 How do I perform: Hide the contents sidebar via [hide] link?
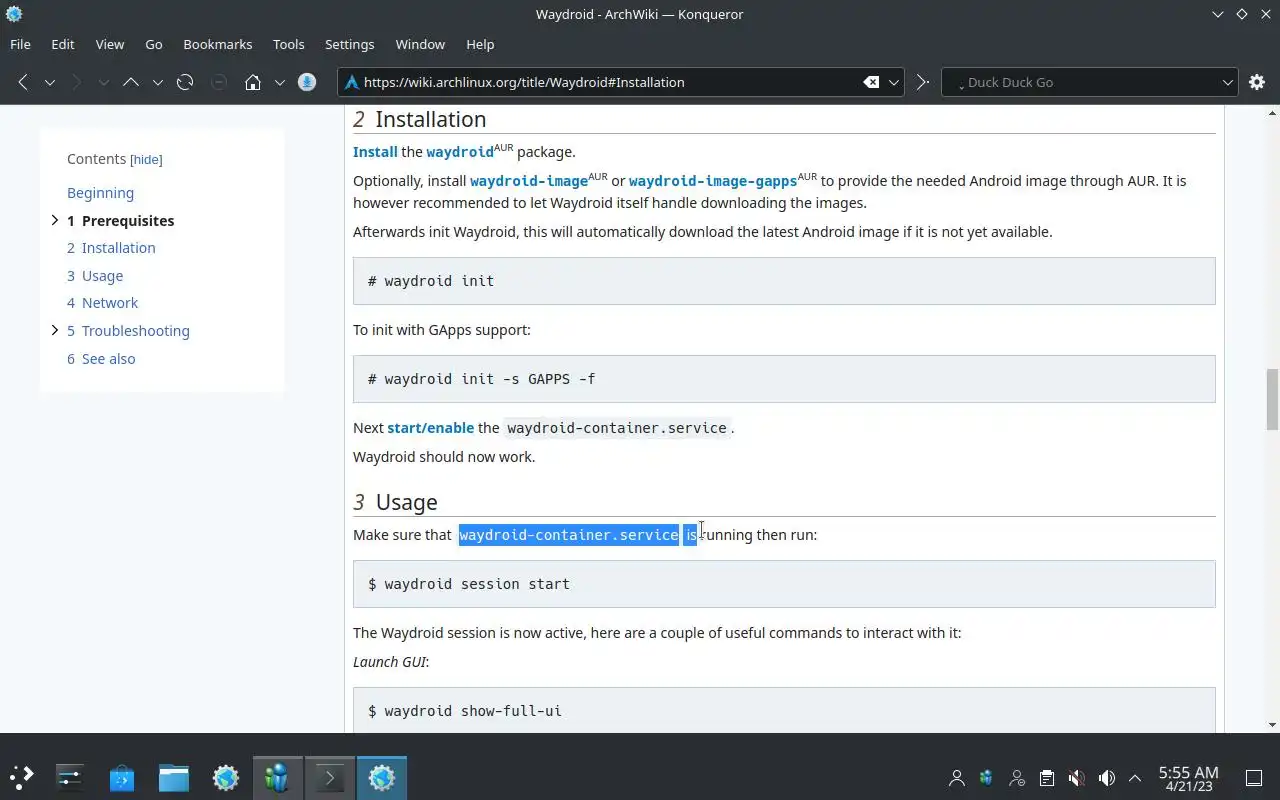pos(146,159)
